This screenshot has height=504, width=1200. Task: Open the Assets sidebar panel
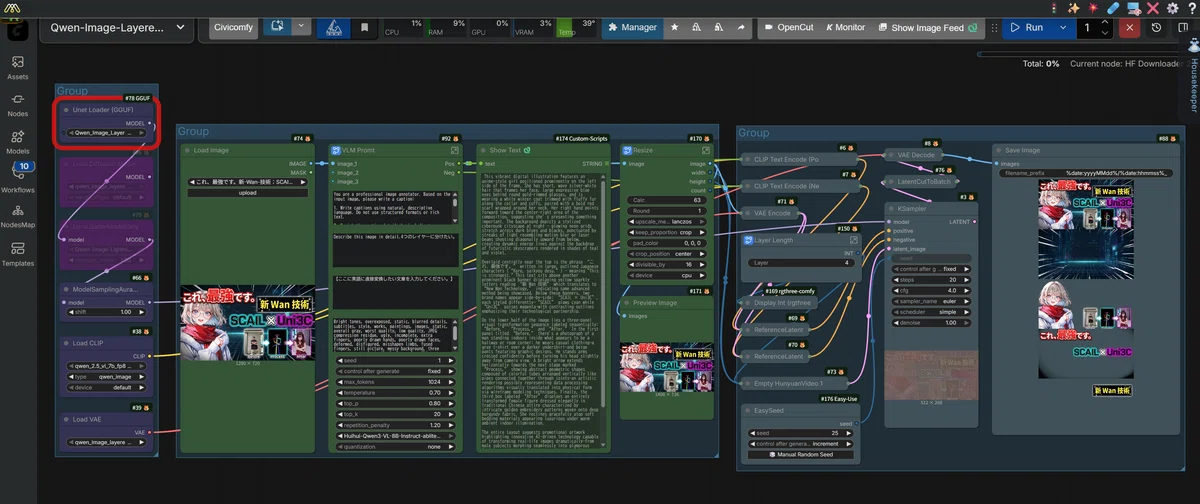18,68
